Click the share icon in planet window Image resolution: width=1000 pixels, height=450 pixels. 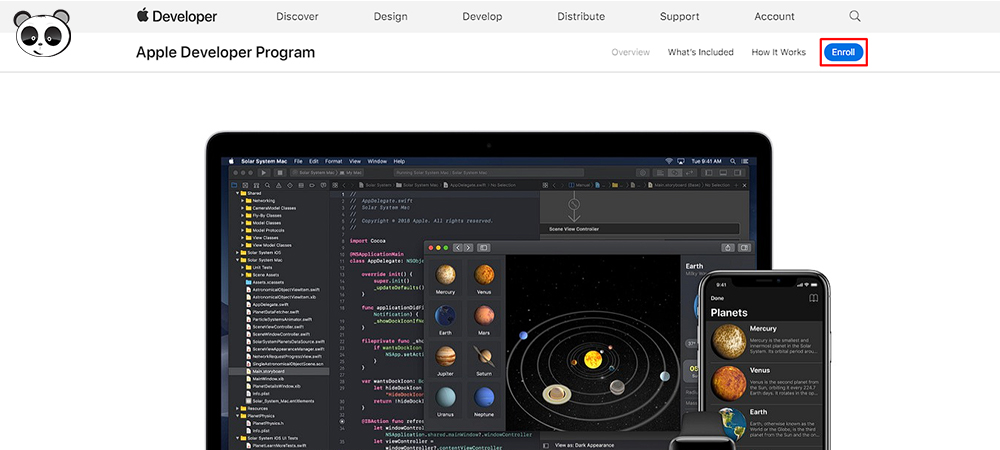tap(728, 247)
